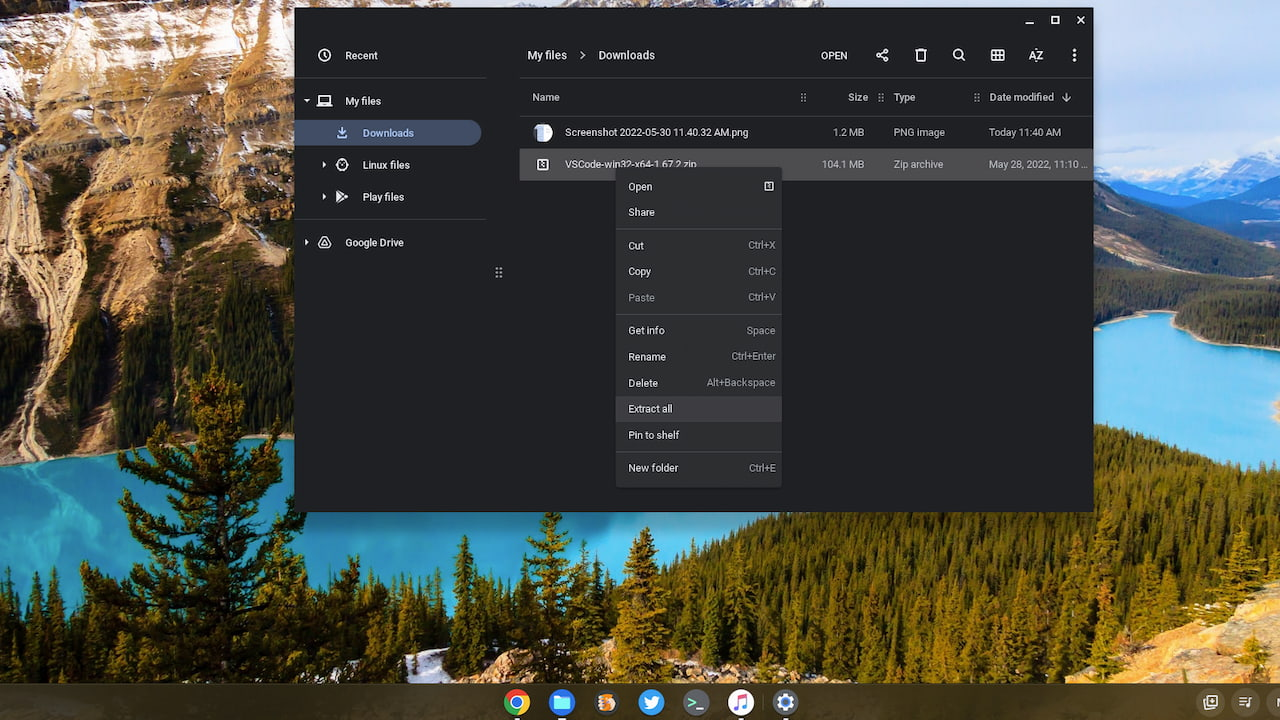
Task: Select the Screenshot 2022-05-30 PNG file
Action: [656, 132]
